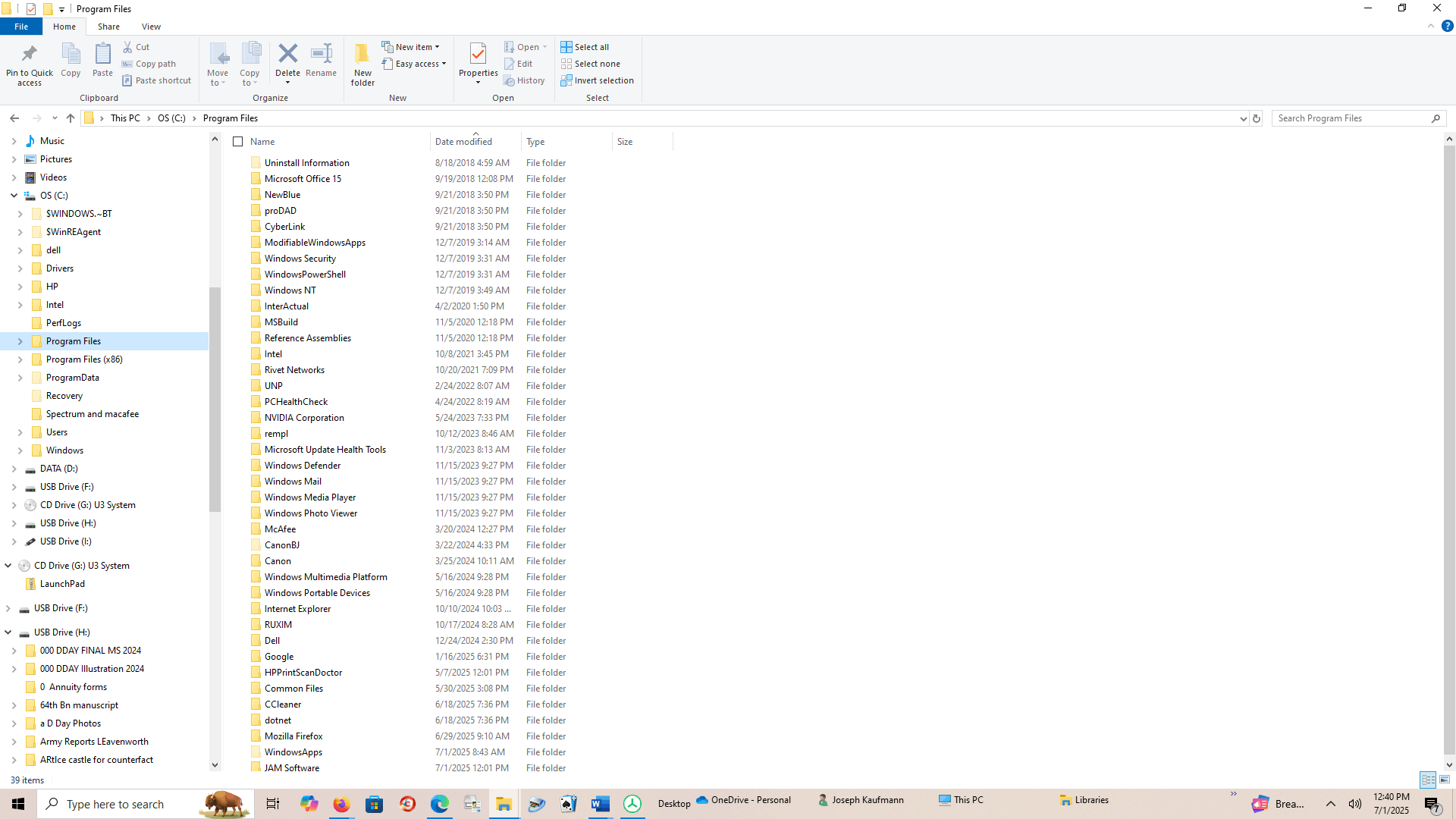Viewport: 1456px width, 819px height.
Task: Toggle the select-all checkbox beside Name
Action: [x=238, y=142]
